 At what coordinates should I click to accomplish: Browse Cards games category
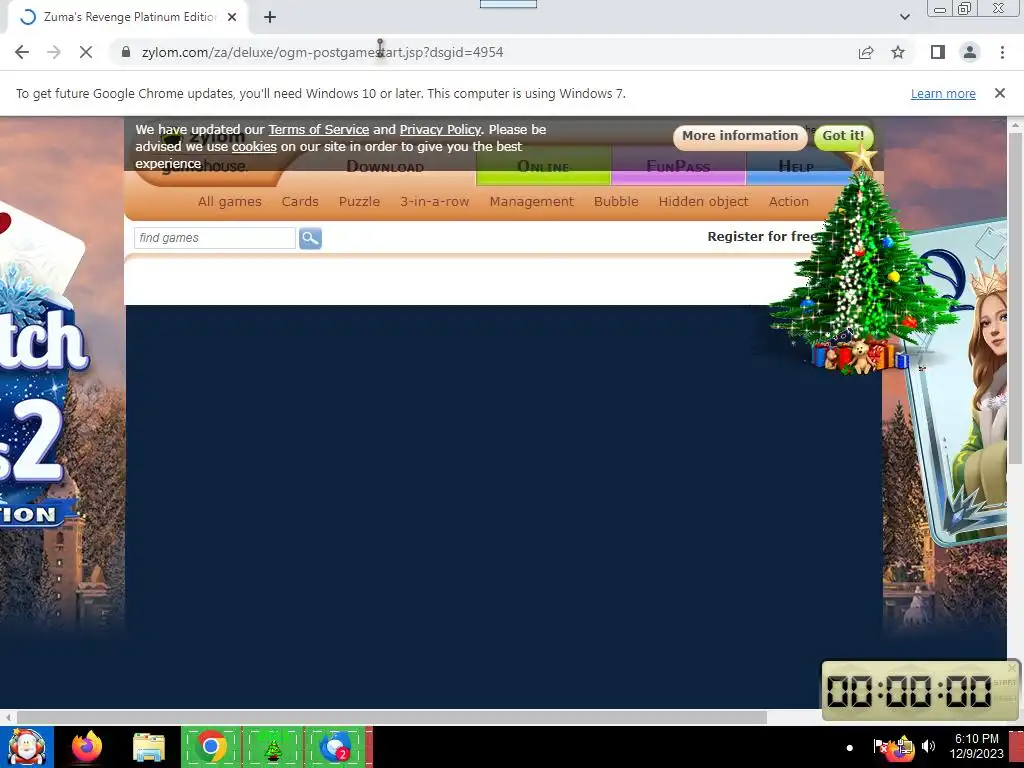[300, 202]
